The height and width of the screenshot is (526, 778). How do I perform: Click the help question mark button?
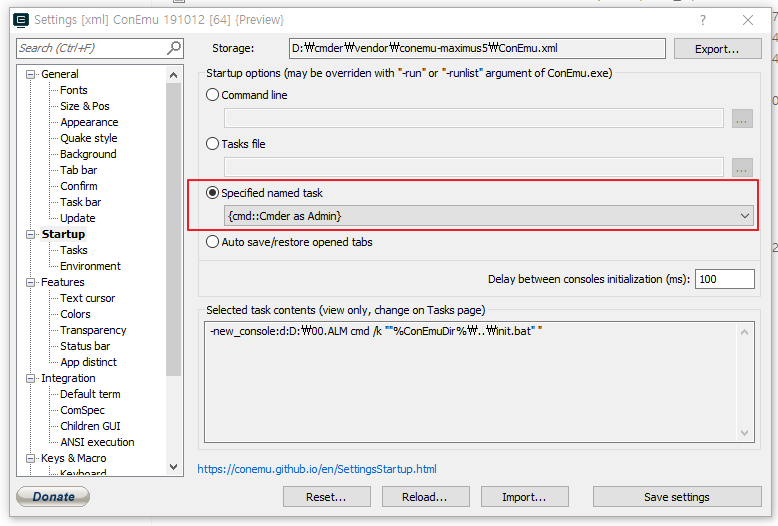click(703, 20)
